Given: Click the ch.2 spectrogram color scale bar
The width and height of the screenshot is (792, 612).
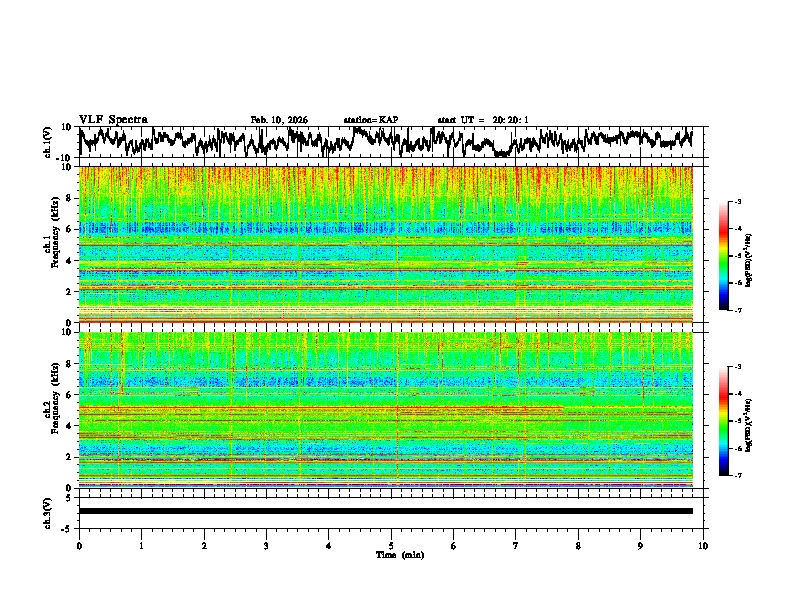Looking at the screenshot, I should pos(724,421).
